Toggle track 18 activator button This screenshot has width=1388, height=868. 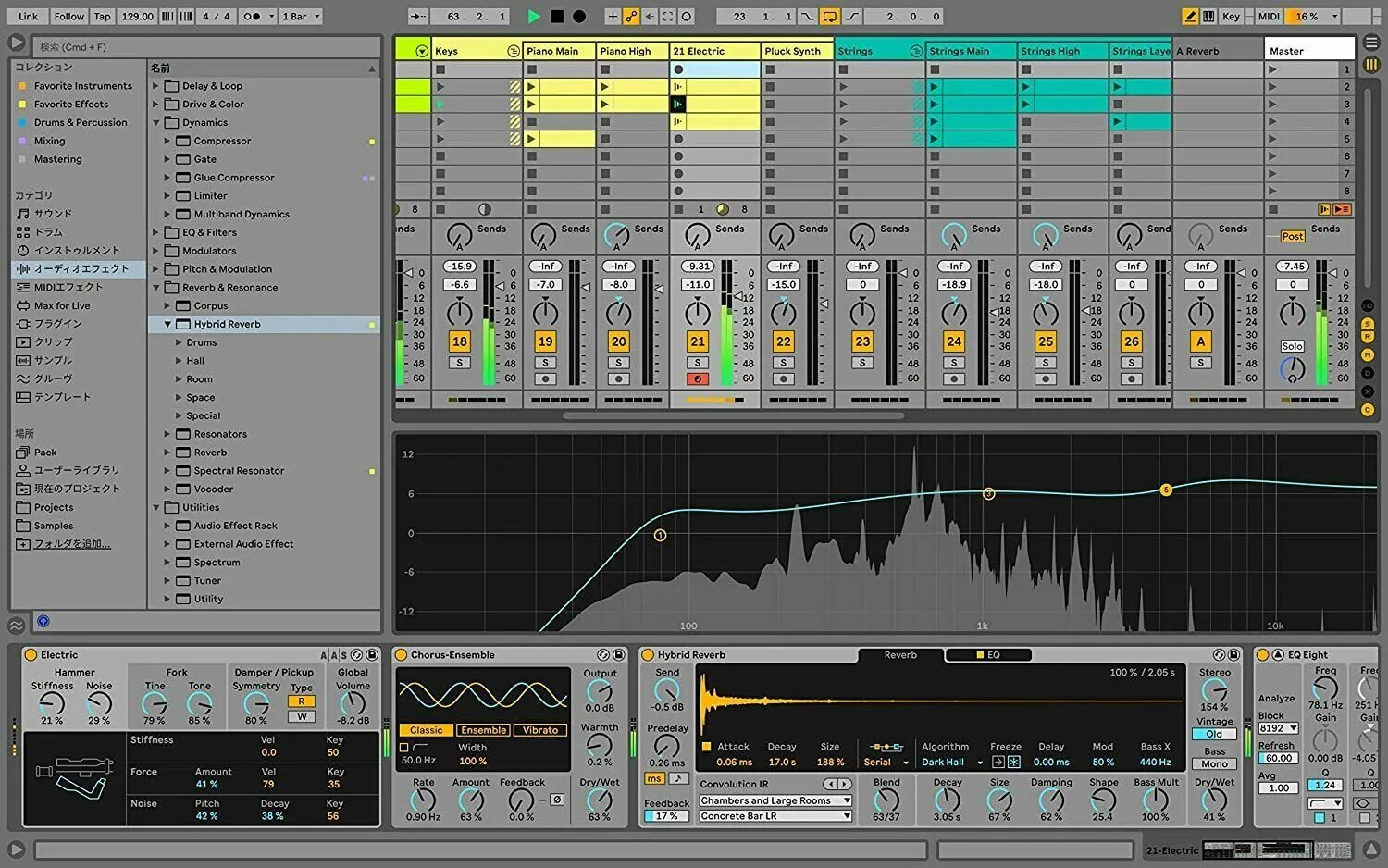tap(460, 341)
